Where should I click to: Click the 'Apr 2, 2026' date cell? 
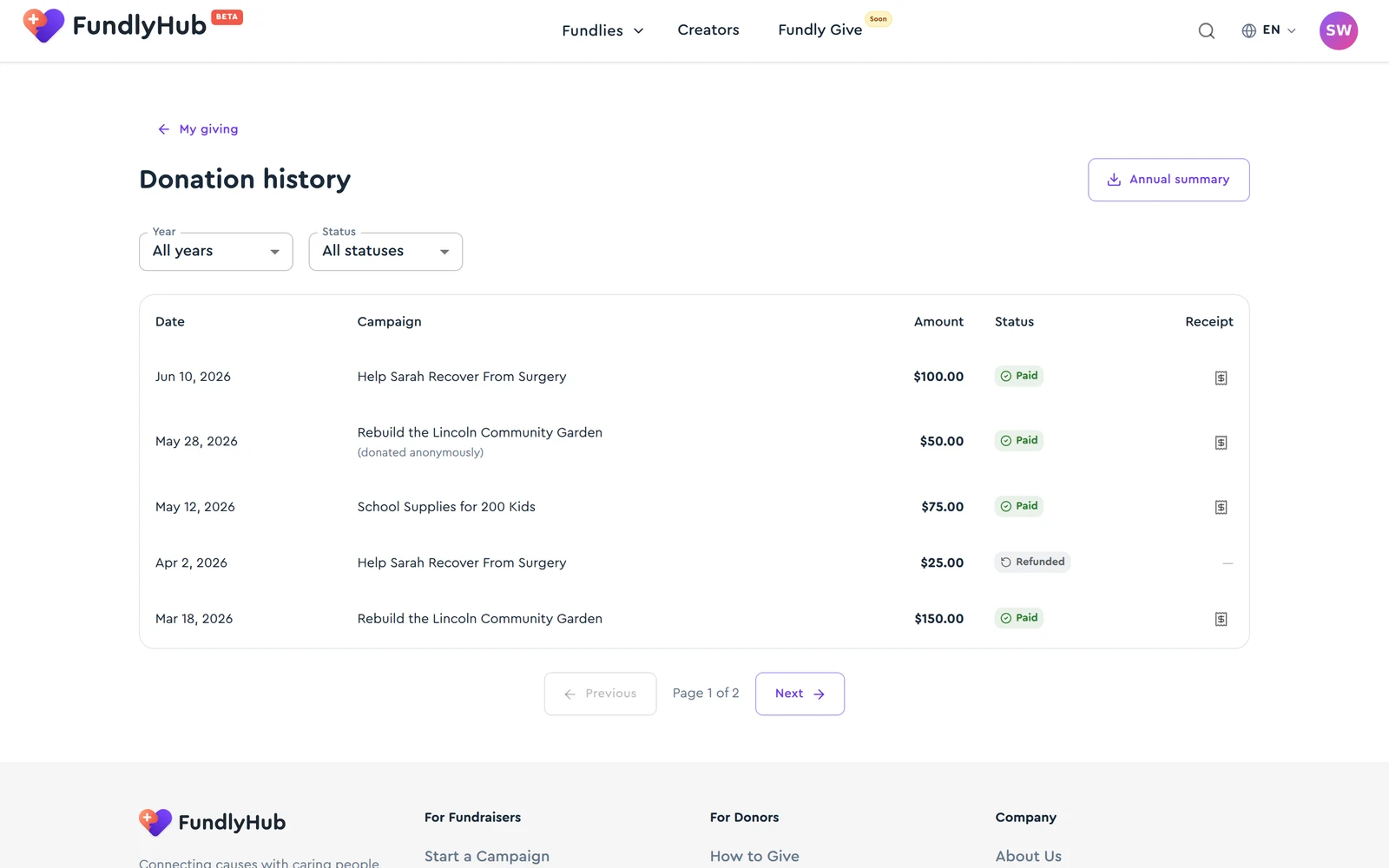tap(191, 562)
